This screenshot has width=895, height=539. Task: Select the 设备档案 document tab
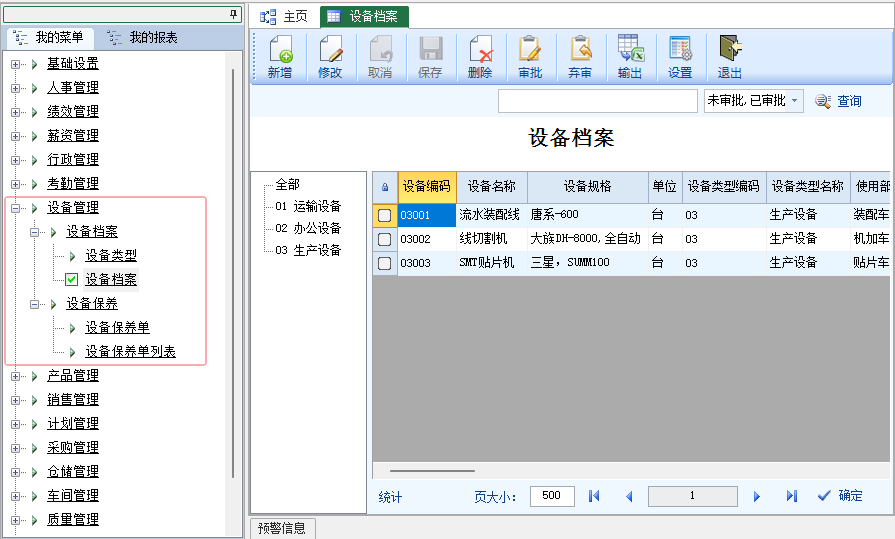pos(364,17)
